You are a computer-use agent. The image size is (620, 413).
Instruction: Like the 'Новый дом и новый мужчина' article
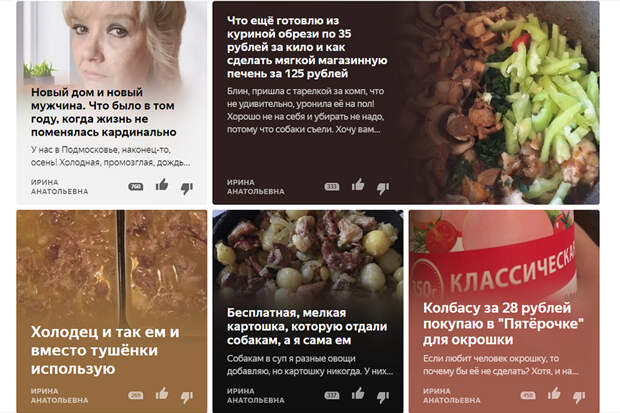click(162, 185)
